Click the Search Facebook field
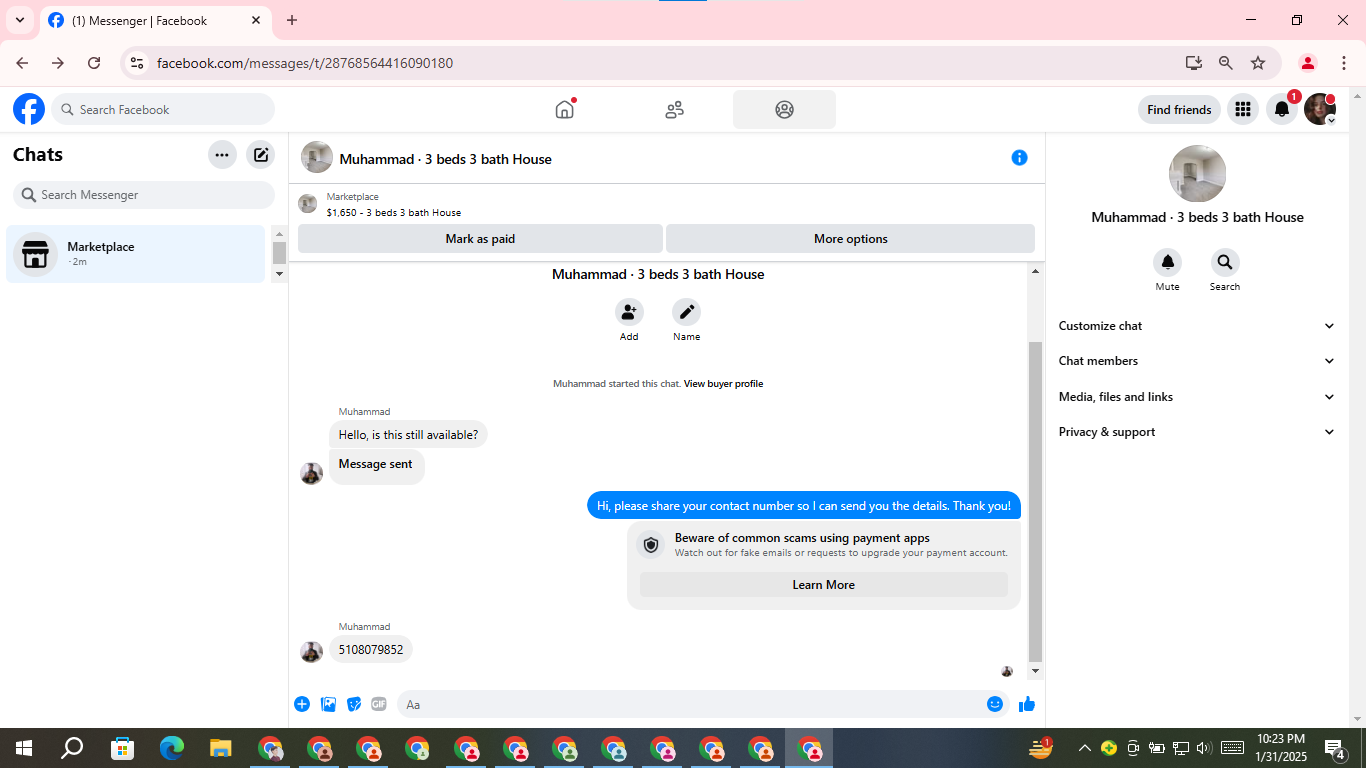Screen dimensions: 1366x768 tap(163, 109)
